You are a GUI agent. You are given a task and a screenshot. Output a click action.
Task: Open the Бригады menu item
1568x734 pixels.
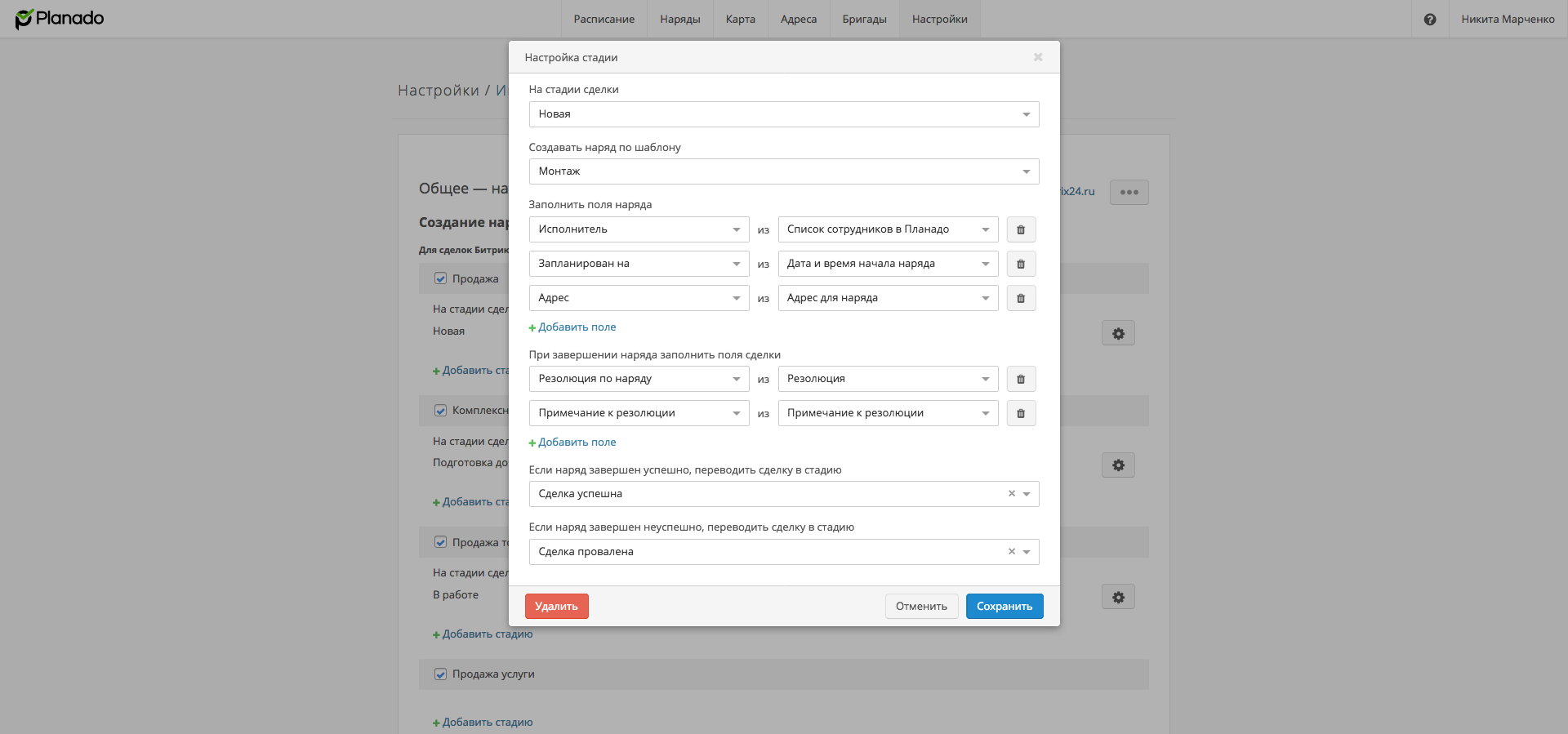[864, 19]
